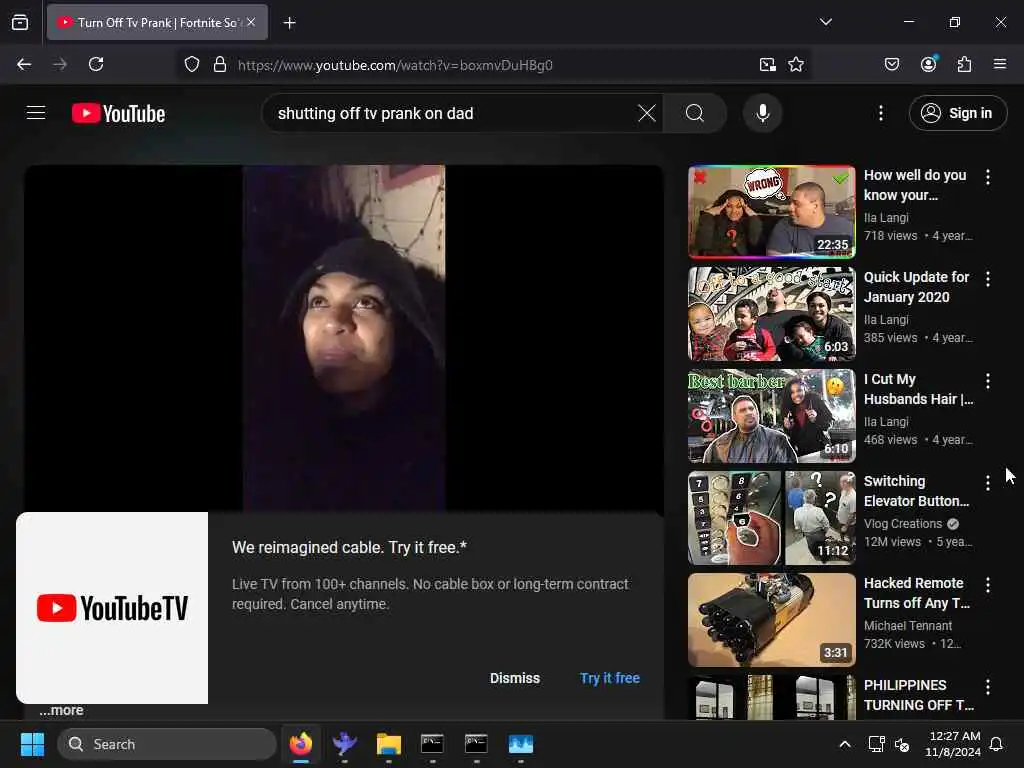The image size is (1024, 768).
Task: Go forward in browser history
Action: point(60,64)
